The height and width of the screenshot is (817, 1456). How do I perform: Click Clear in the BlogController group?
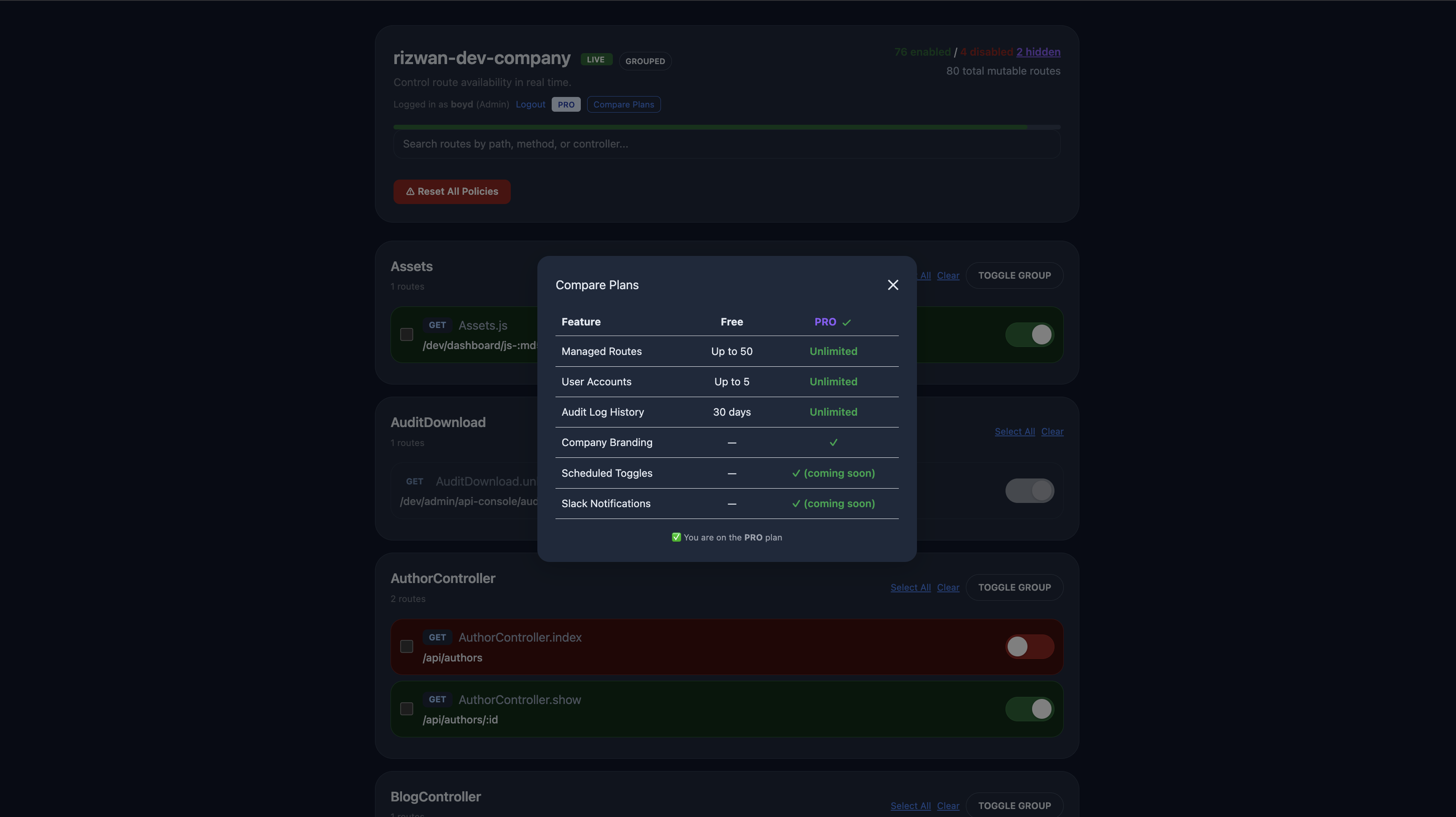click(x=948, y=806)
